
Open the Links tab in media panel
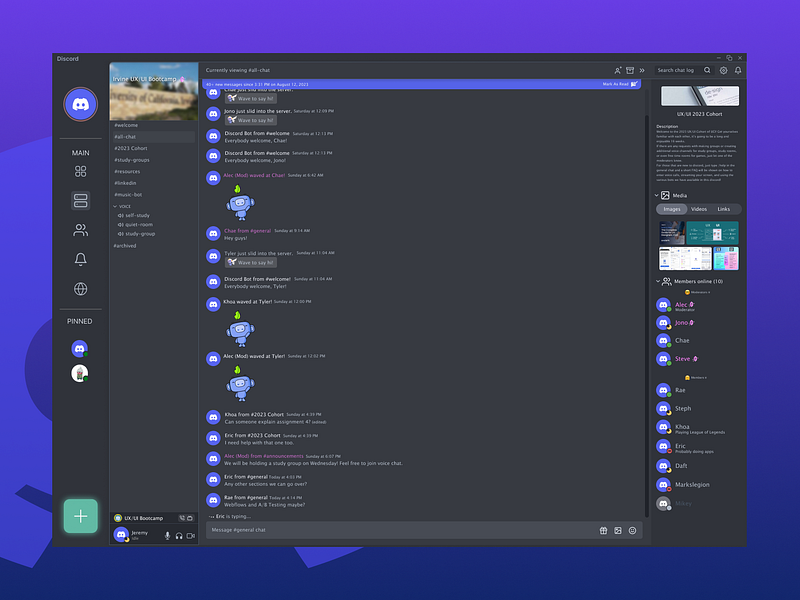coord(723,209)
